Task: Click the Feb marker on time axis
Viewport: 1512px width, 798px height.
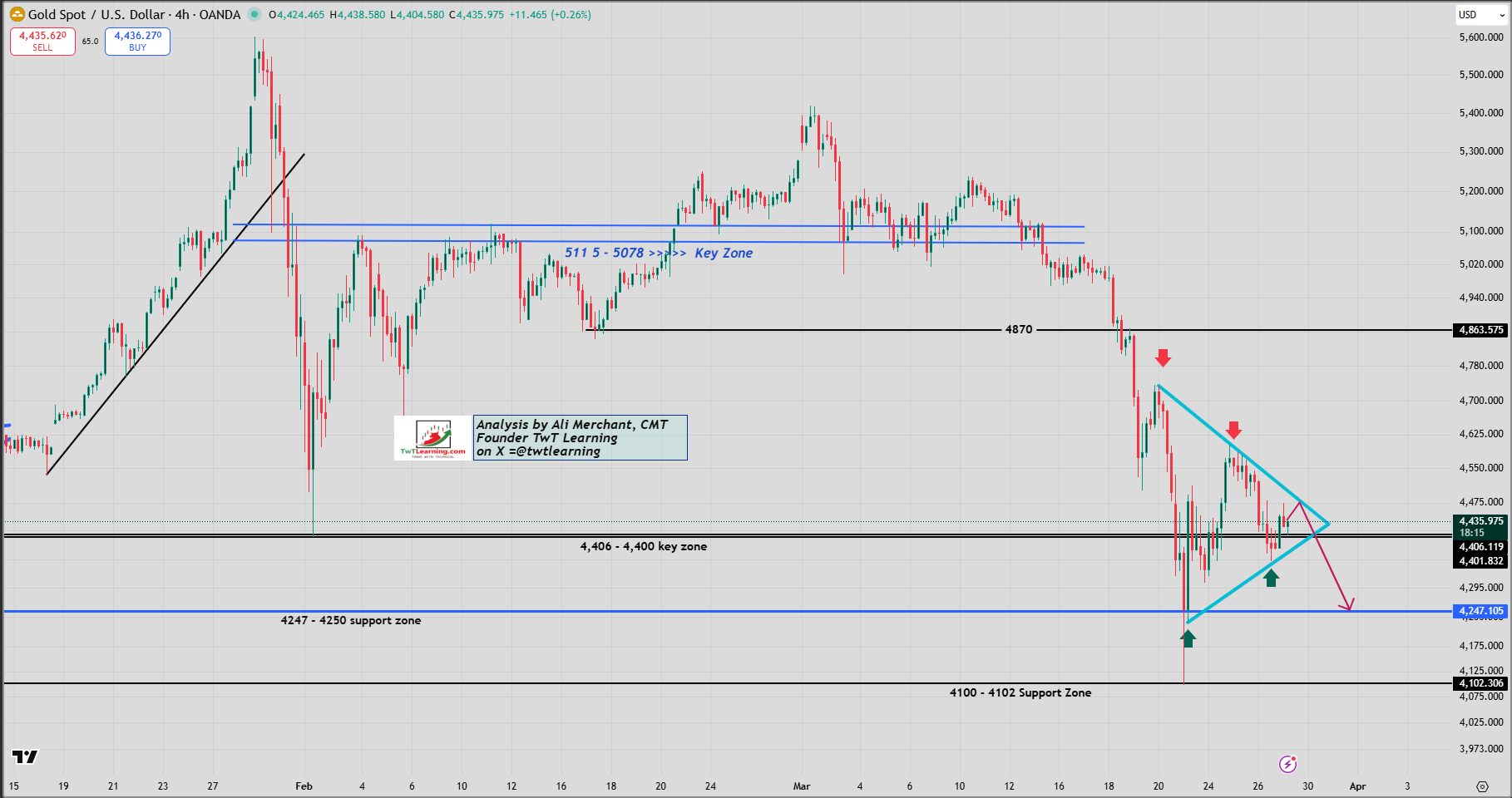Action: pyautogui.click(x=304, y=786)
